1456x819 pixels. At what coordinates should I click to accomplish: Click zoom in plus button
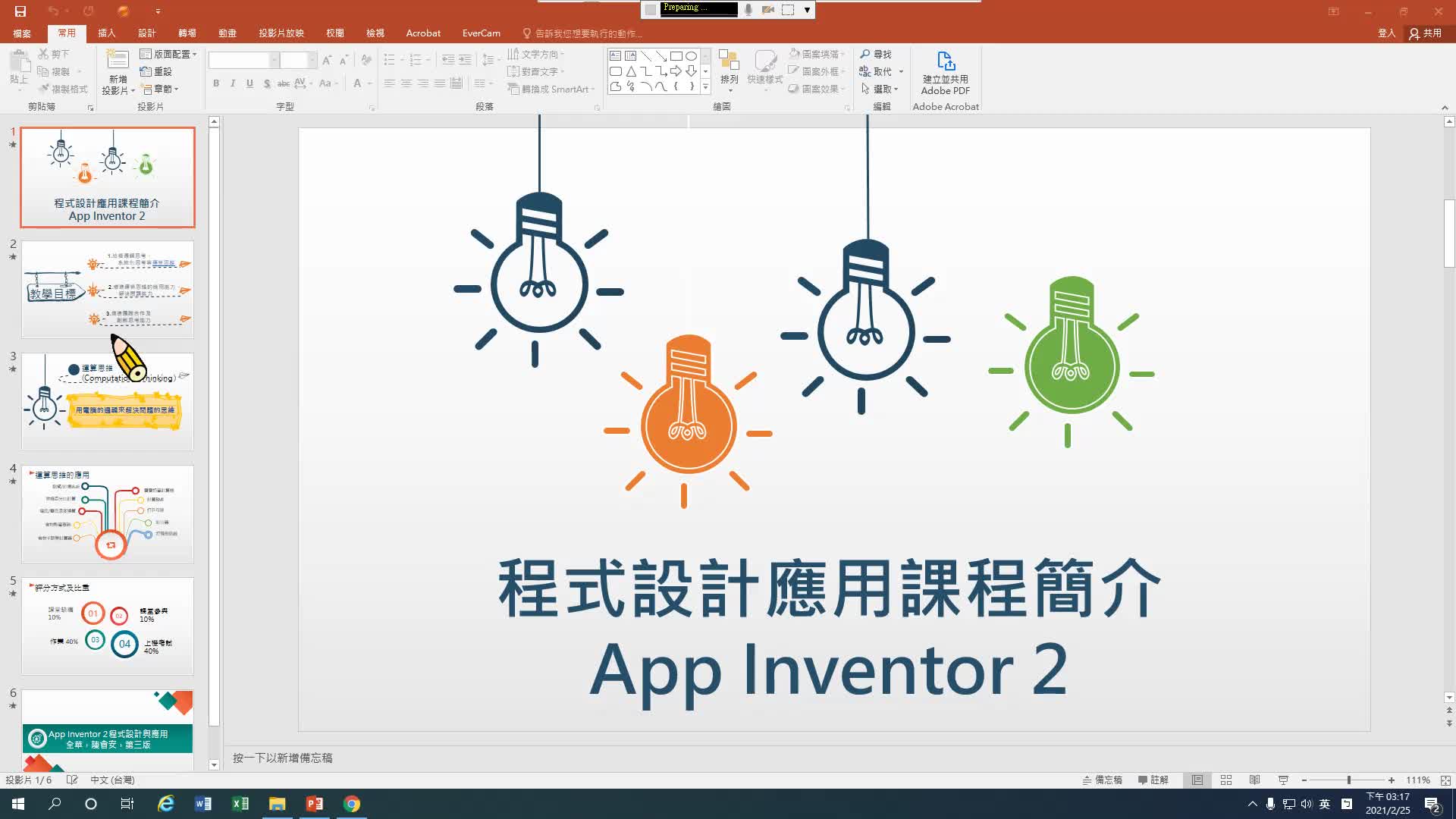pos(1392,780)
